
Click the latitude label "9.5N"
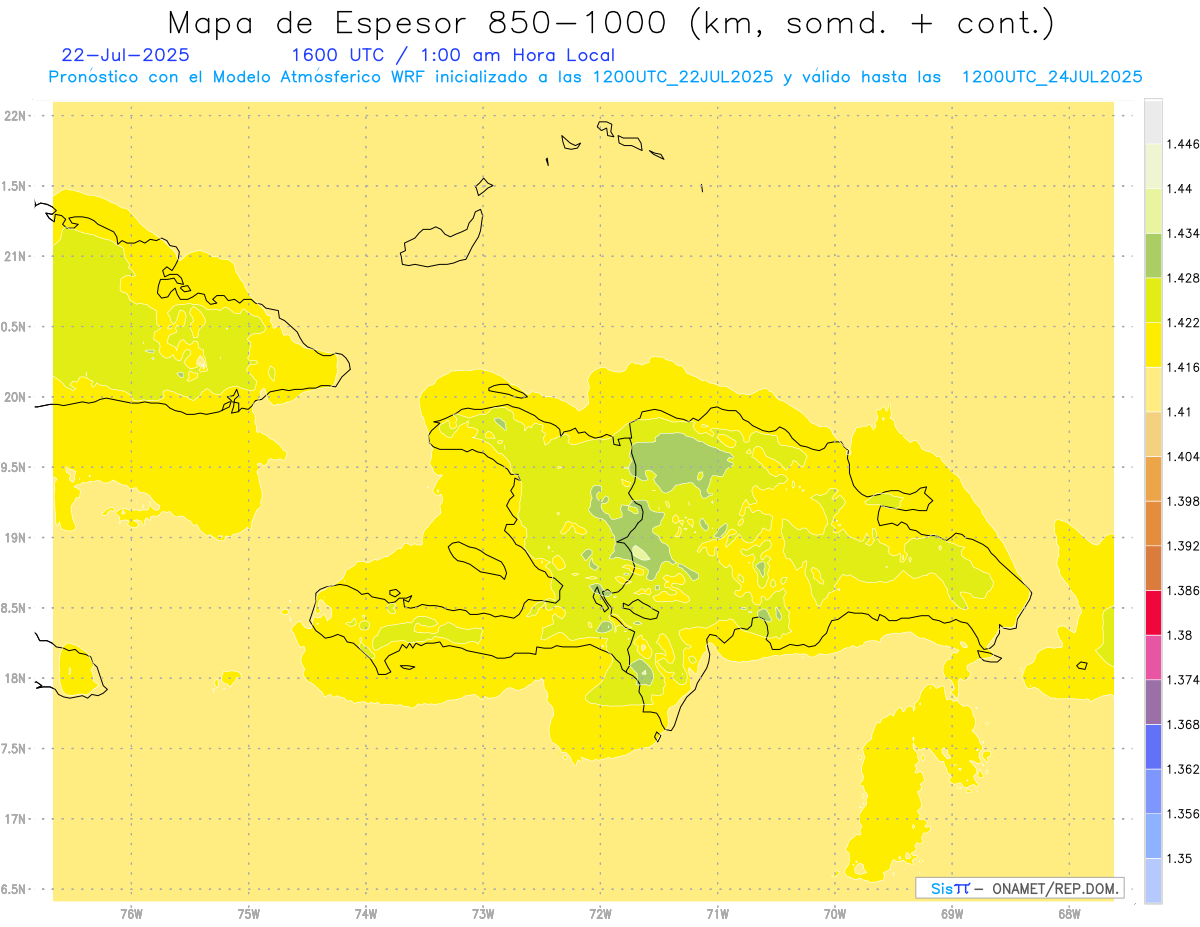pos(12,467)
